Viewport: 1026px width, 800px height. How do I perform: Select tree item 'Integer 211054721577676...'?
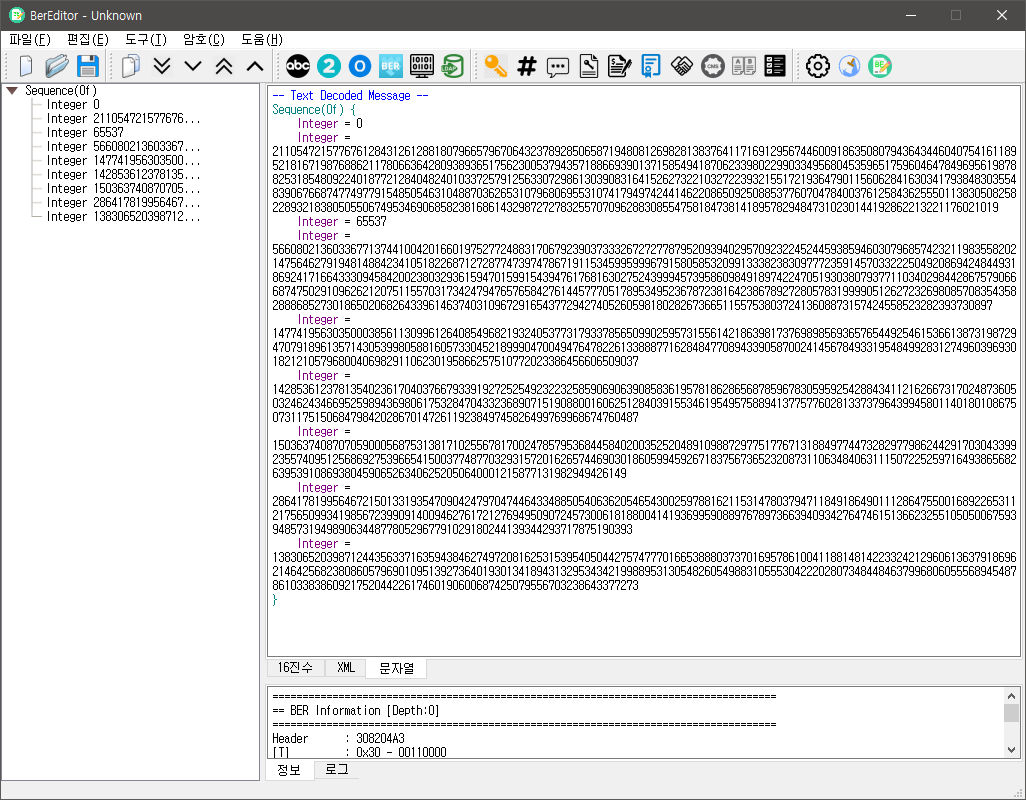[x=124, y=118]
